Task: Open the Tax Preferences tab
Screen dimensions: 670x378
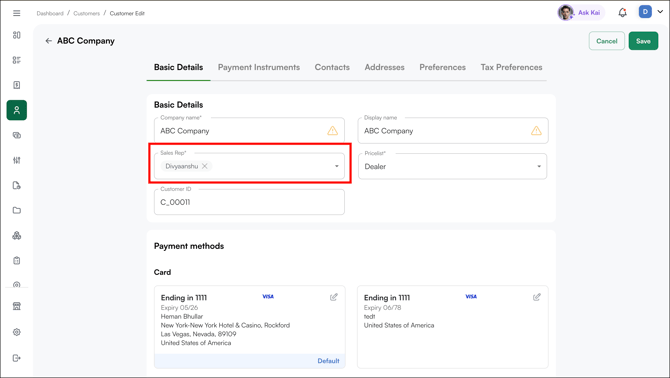Action: (511, 67)
